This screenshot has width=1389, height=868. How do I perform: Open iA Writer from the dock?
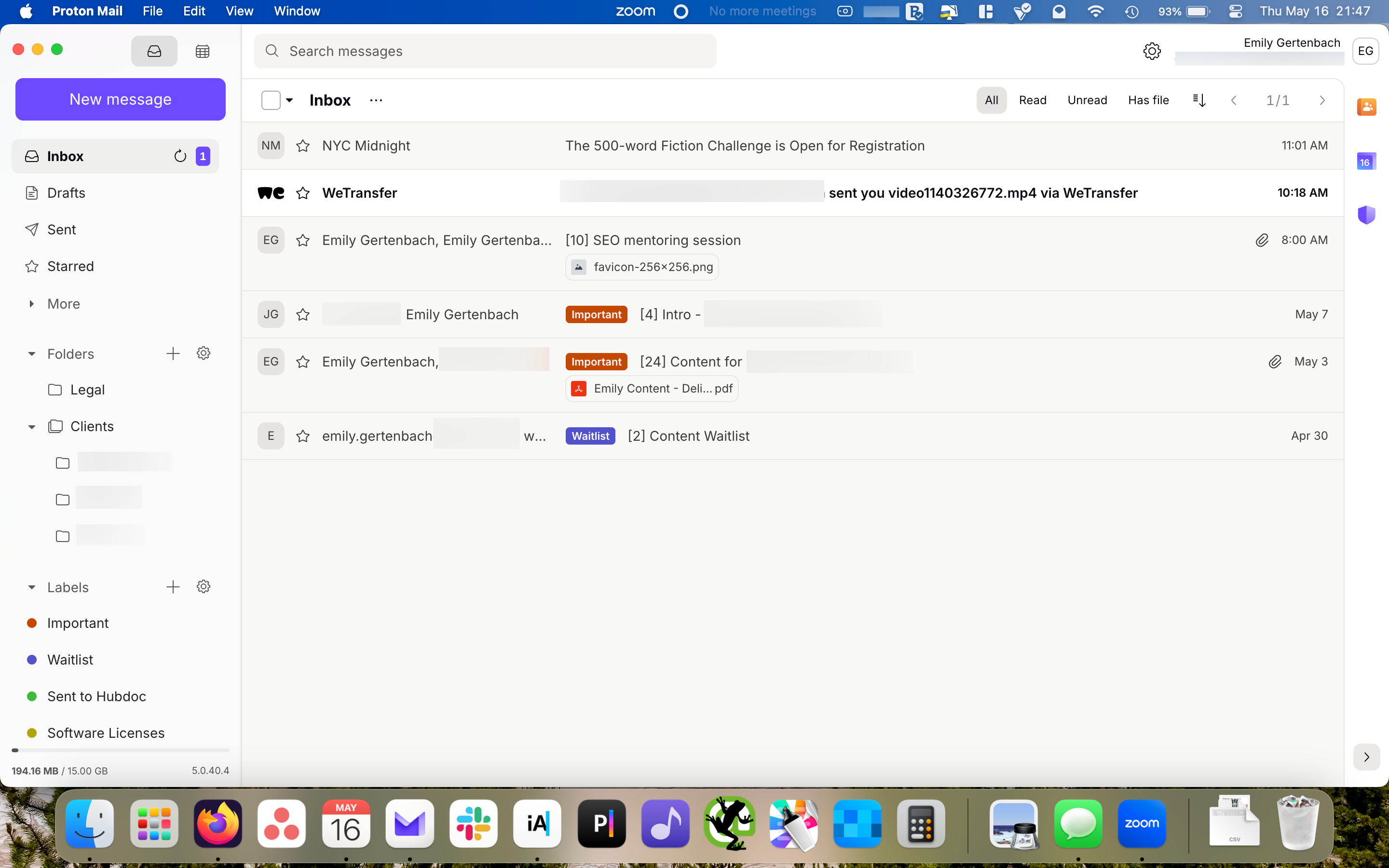pyautogui.click(x=537, y=824)
